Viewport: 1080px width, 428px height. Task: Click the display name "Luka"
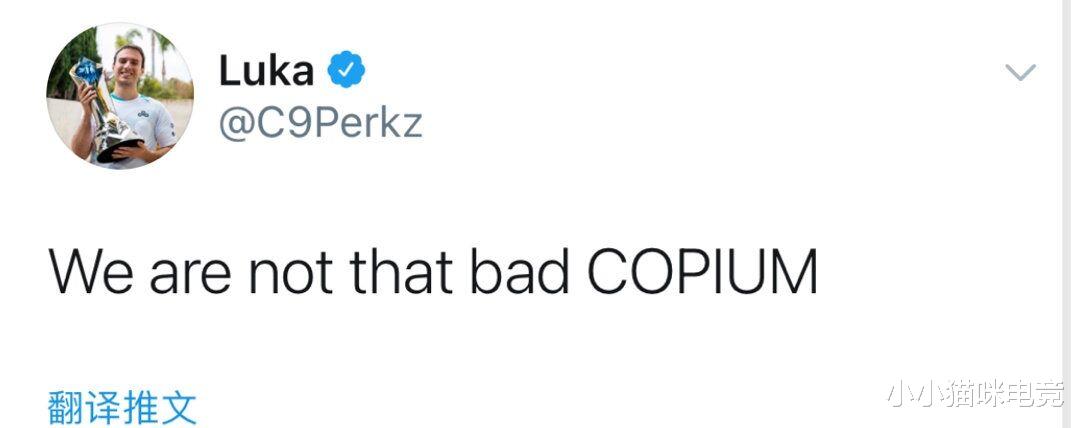coord(266,71)
